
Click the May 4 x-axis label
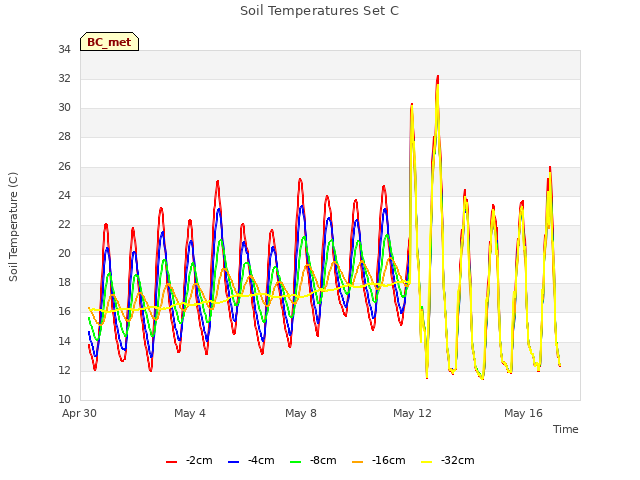[190, 413]
